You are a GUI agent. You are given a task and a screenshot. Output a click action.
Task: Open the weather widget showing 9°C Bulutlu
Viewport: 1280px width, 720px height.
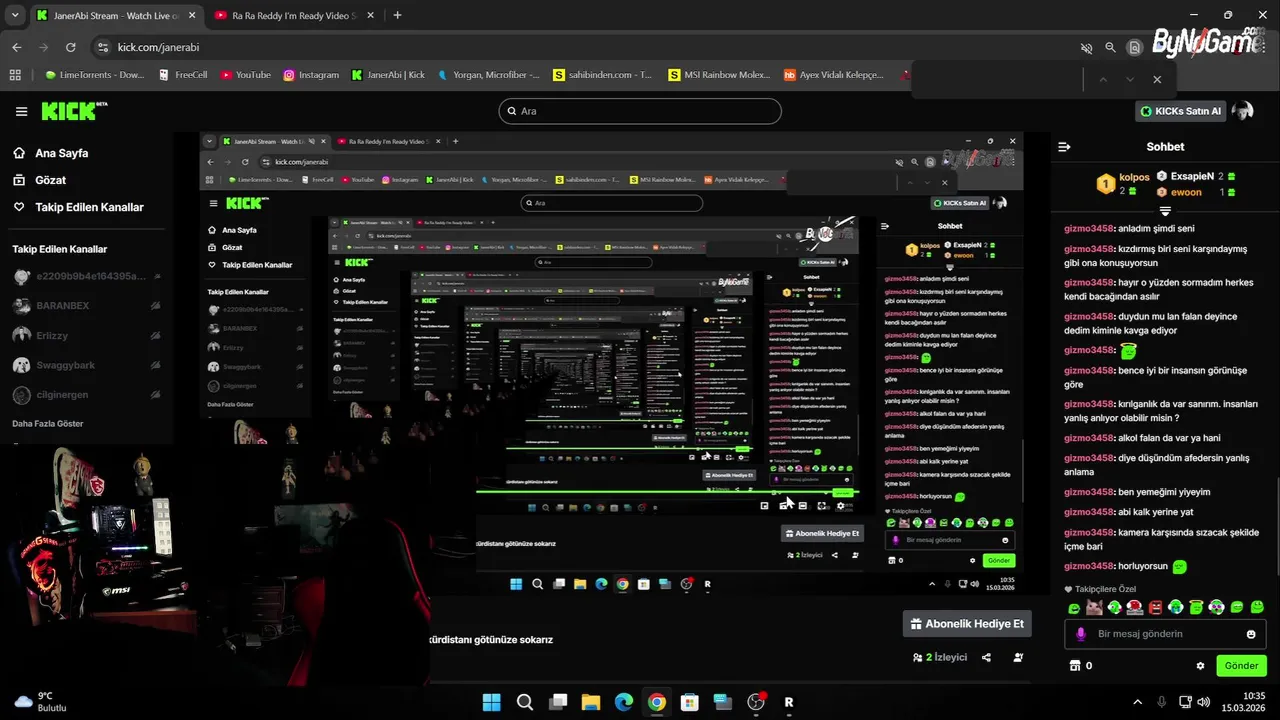40,701
